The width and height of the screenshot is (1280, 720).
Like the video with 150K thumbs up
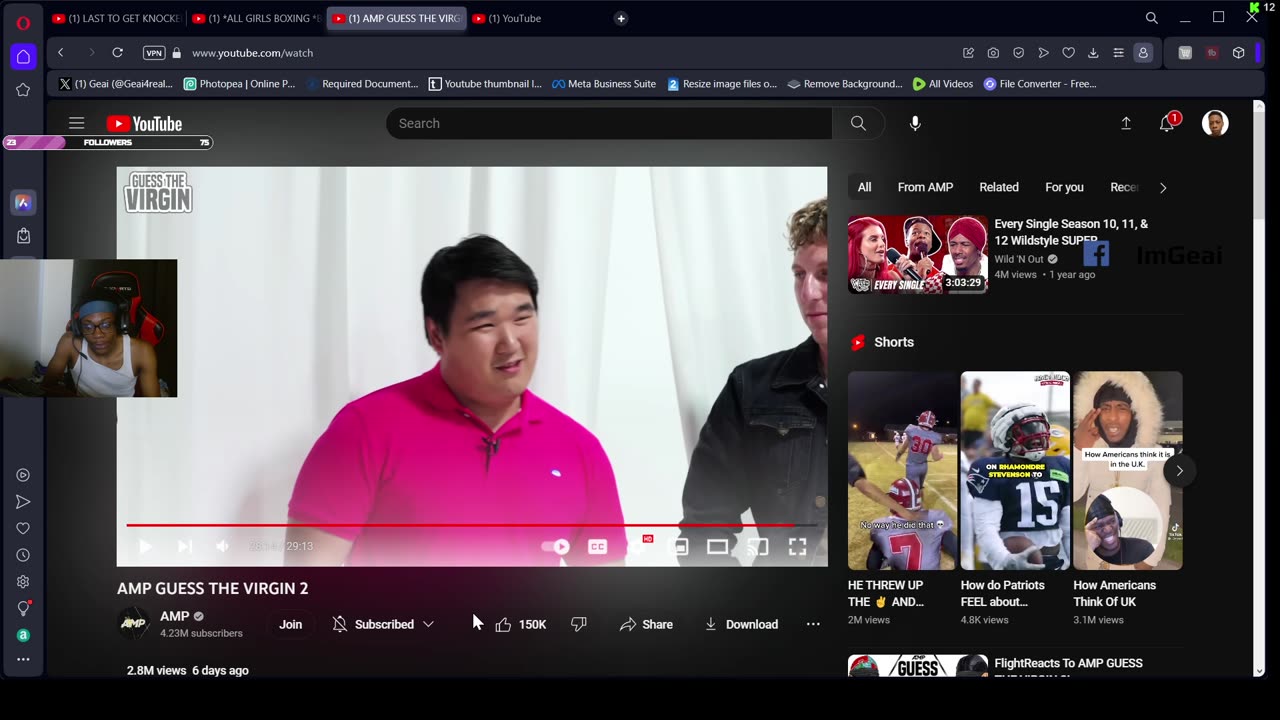pyautogui.click(x=520, y=624)
